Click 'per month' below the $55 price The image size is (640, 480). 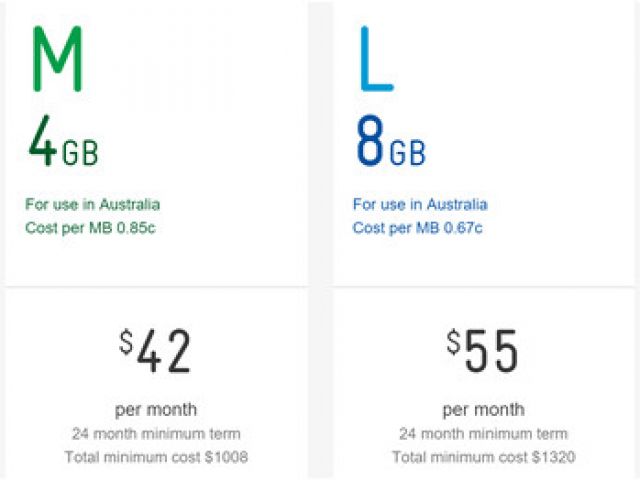pos(484,409)
